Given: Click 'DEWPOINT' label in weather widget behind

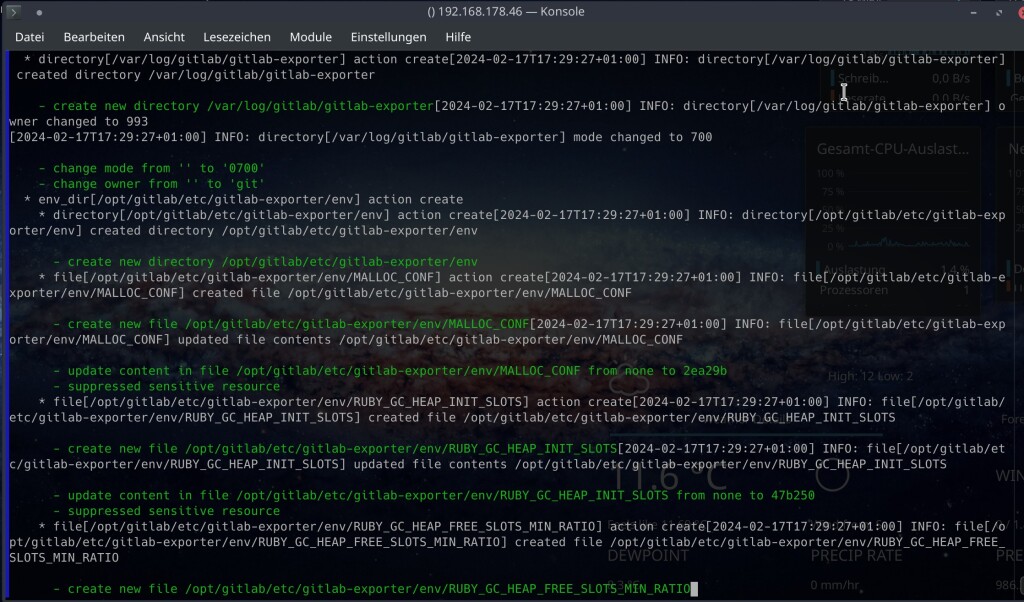Looking at the screenshot, I should (x=648, y=556).
